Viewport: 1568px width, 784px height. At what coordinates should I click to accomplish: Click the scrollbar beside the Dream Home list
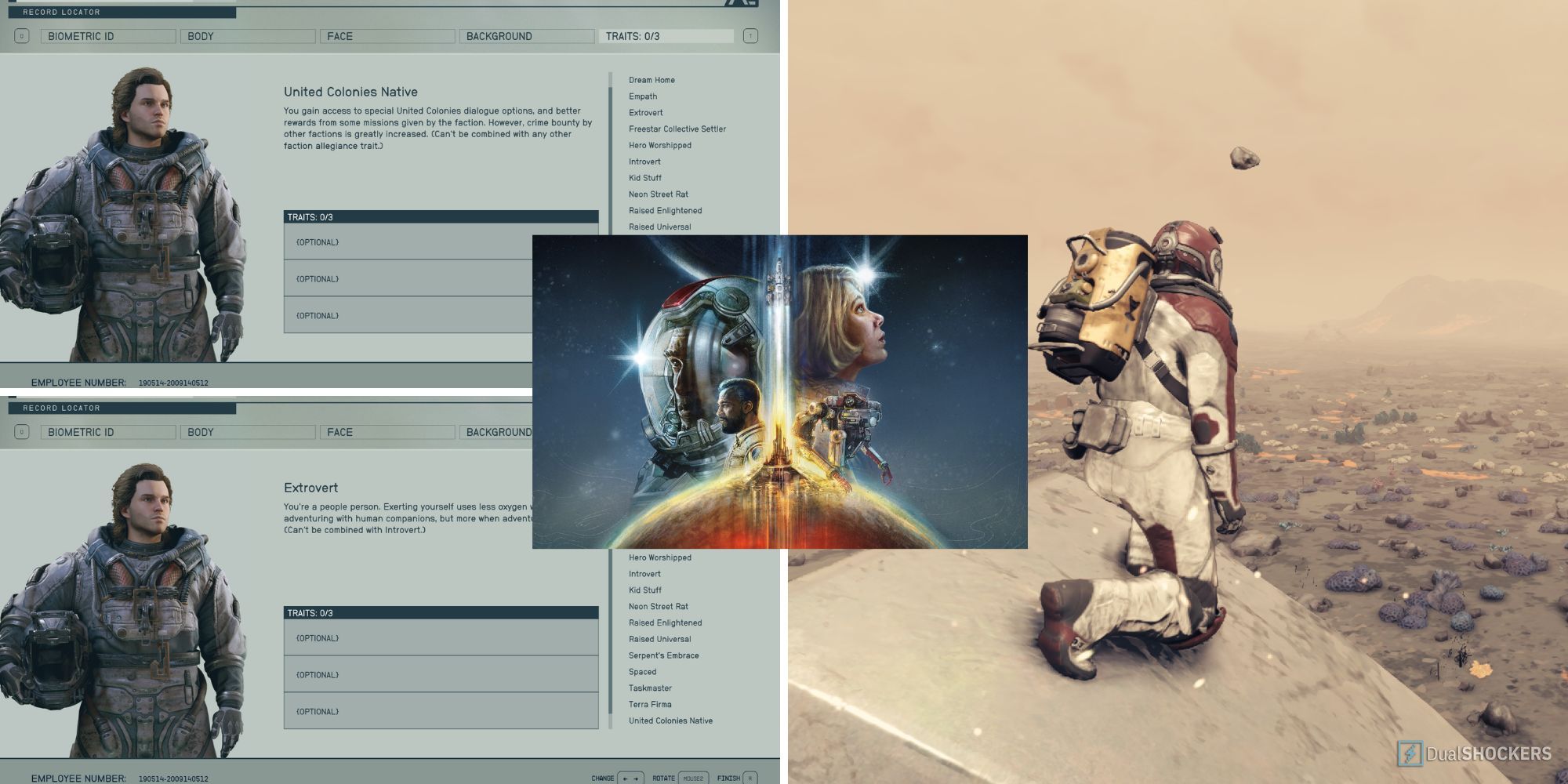pos(611,153)
